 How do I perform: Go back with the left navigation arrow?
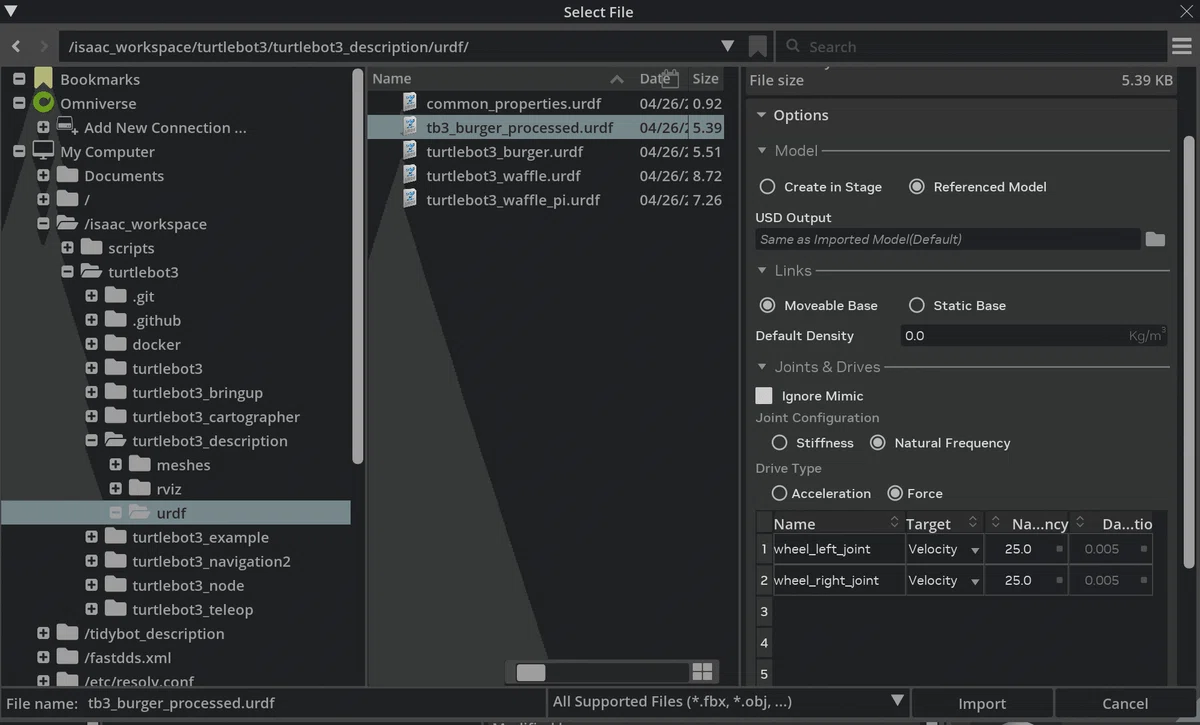coord(16,46)
